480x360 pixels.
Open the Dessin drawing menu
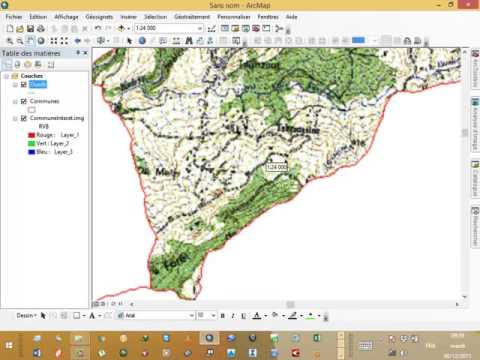coord(27,315)
